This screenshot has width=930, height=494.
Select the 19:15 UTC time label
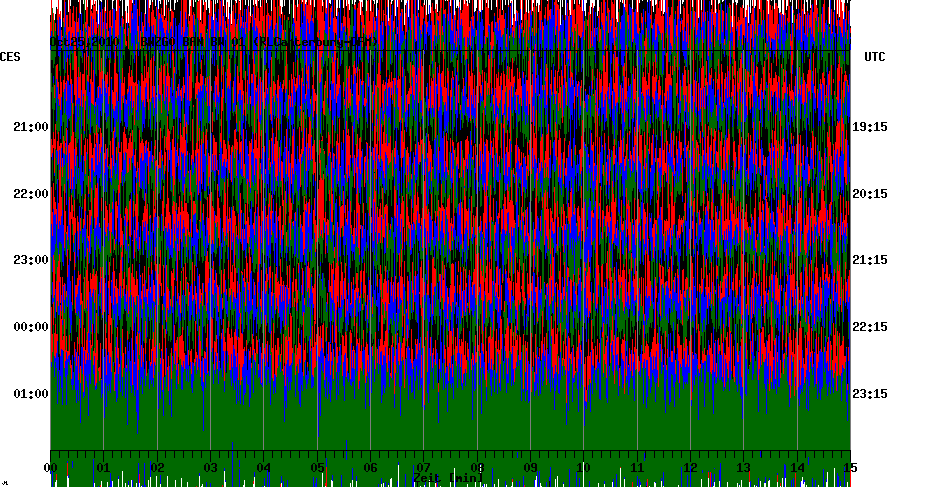(x=870, y=127)
